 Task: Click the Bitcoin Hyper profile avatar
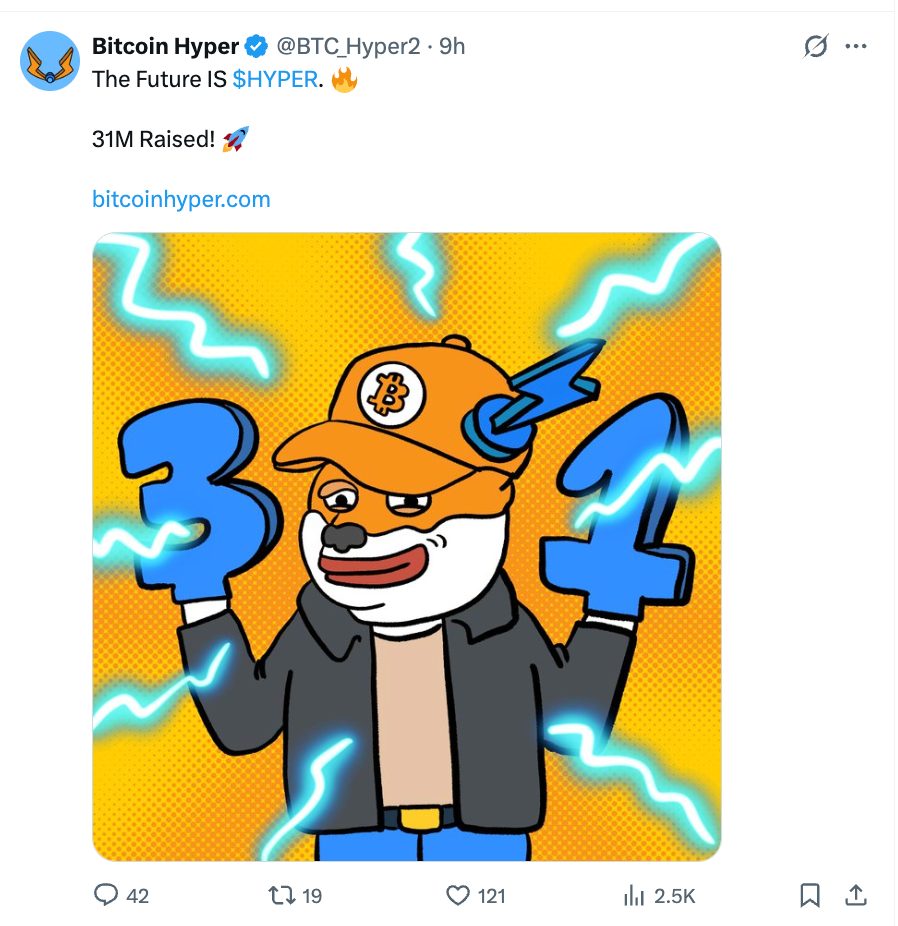(49, 61)
